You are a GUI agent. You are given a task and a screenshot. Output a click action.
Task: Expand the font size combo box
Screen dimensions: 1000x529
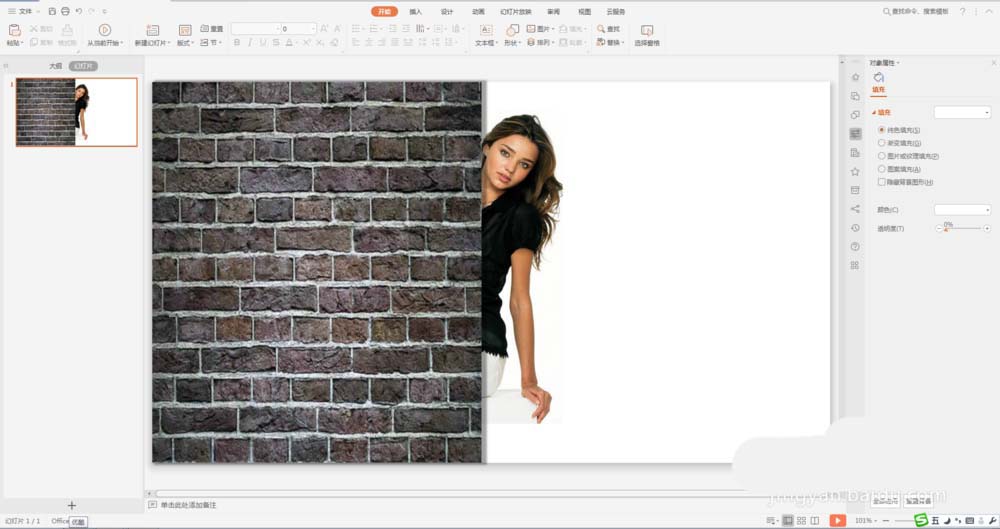pyautogui.click(x=313, y=29)
